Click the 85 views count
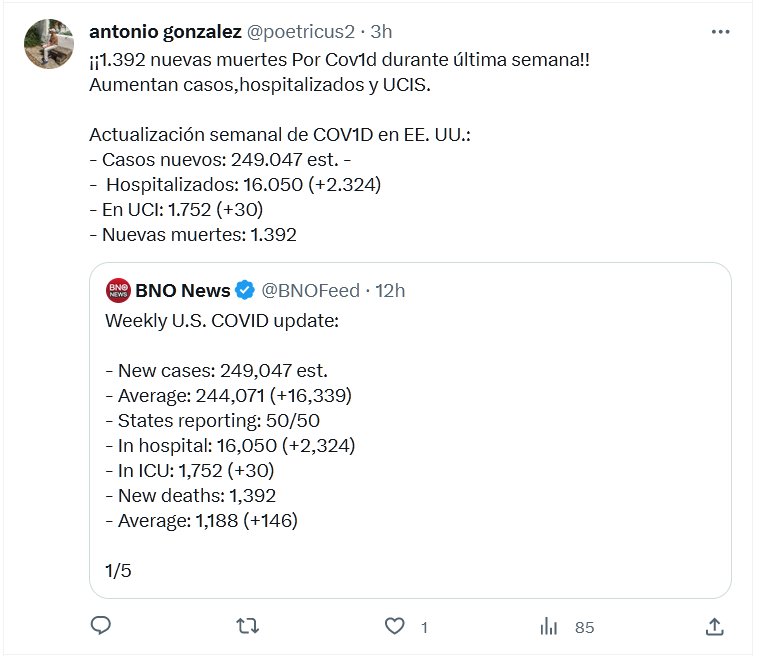This screenshot has height=656, width=764. pyautogui.click(x=585, y=627)
